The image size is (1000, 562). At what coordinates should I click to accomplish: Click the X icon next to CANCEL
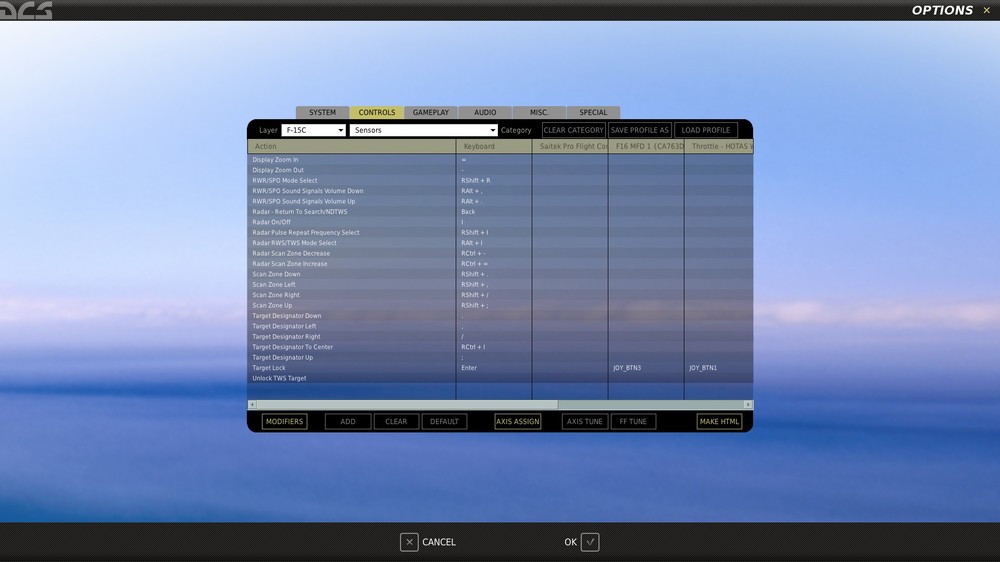409,542
